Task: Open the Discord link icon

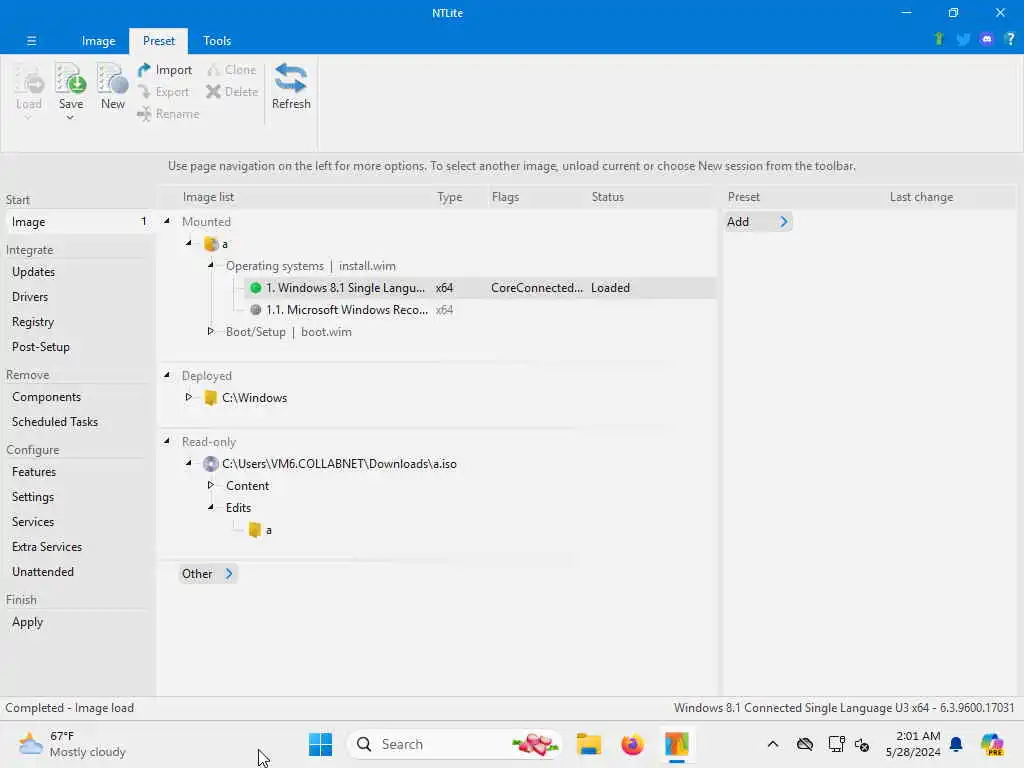Action: [x=987, y=39]
